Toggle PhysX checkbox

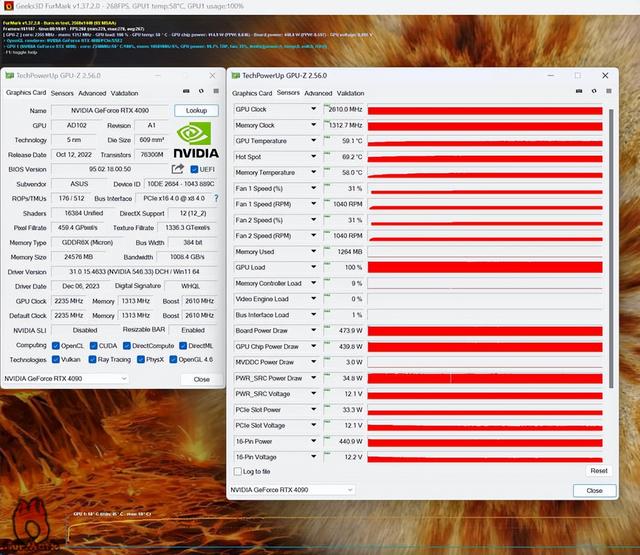(x=141, y=360)
